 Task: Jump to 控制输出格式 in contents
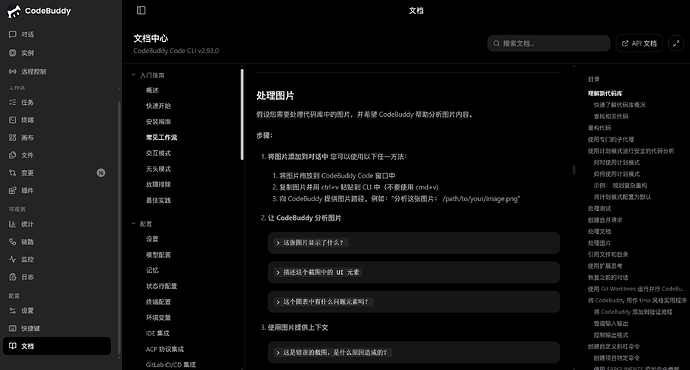pyautogui.click(x=611, y=335)
